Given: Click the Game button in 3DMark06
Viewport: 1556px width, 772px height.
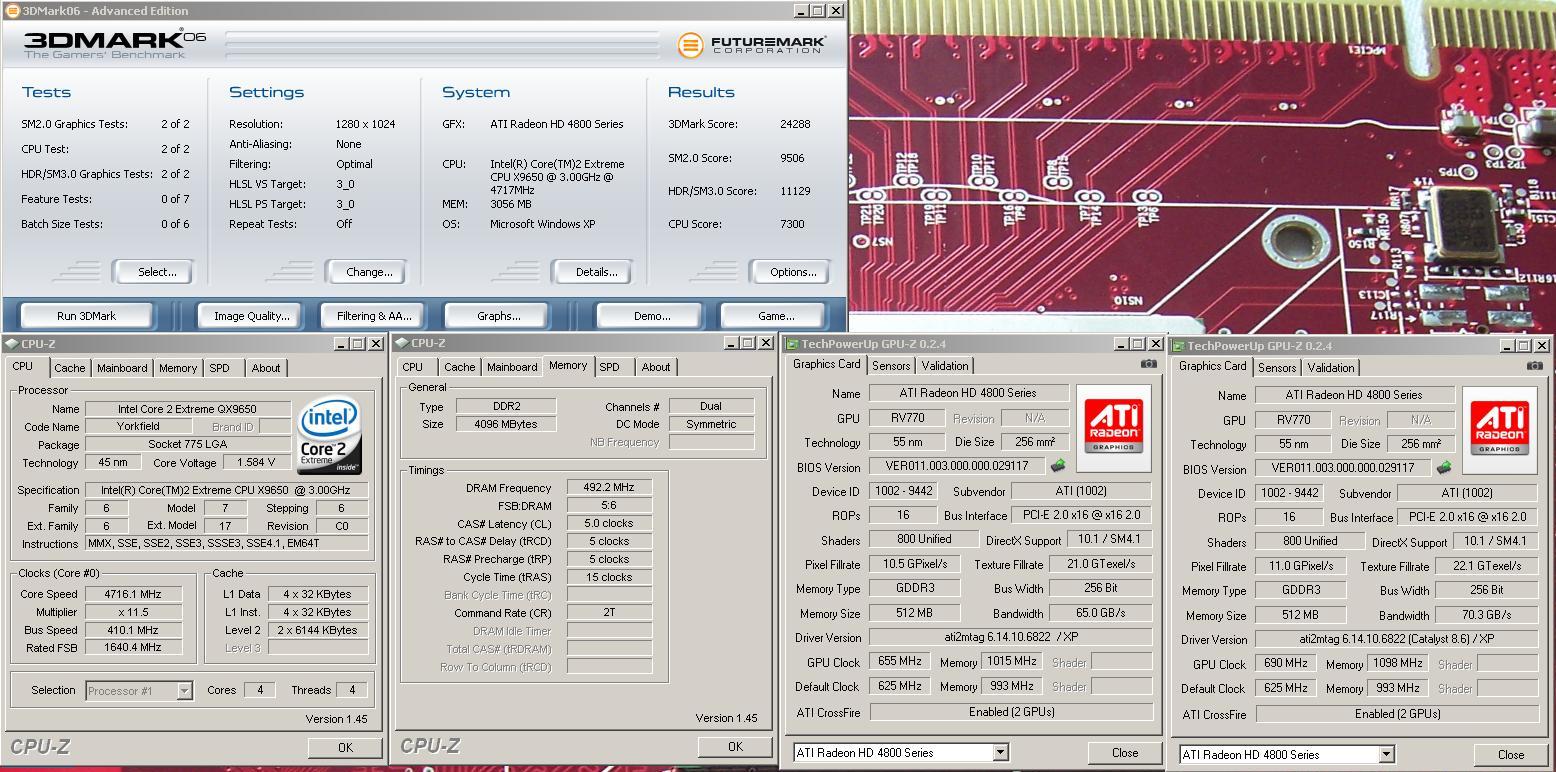Looking at the screenshot, I should 776,316.
